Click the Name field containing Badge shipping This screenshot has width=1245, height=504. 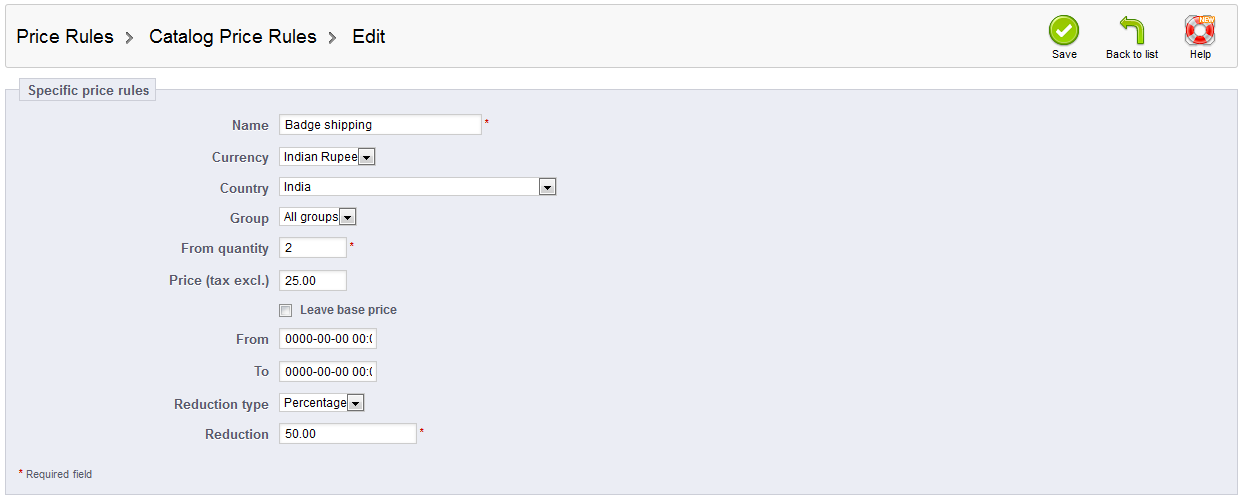380,125
